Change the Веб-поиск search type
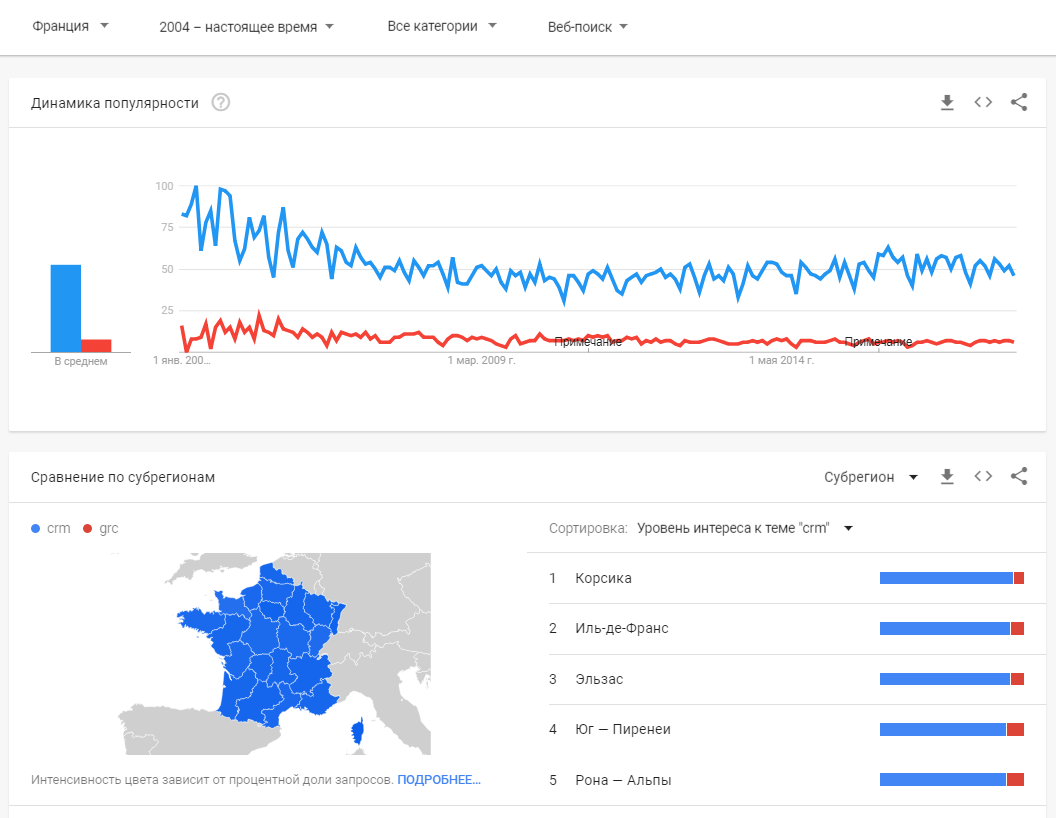This screenshot has width=1056, height=818. [x=588, y=27]
